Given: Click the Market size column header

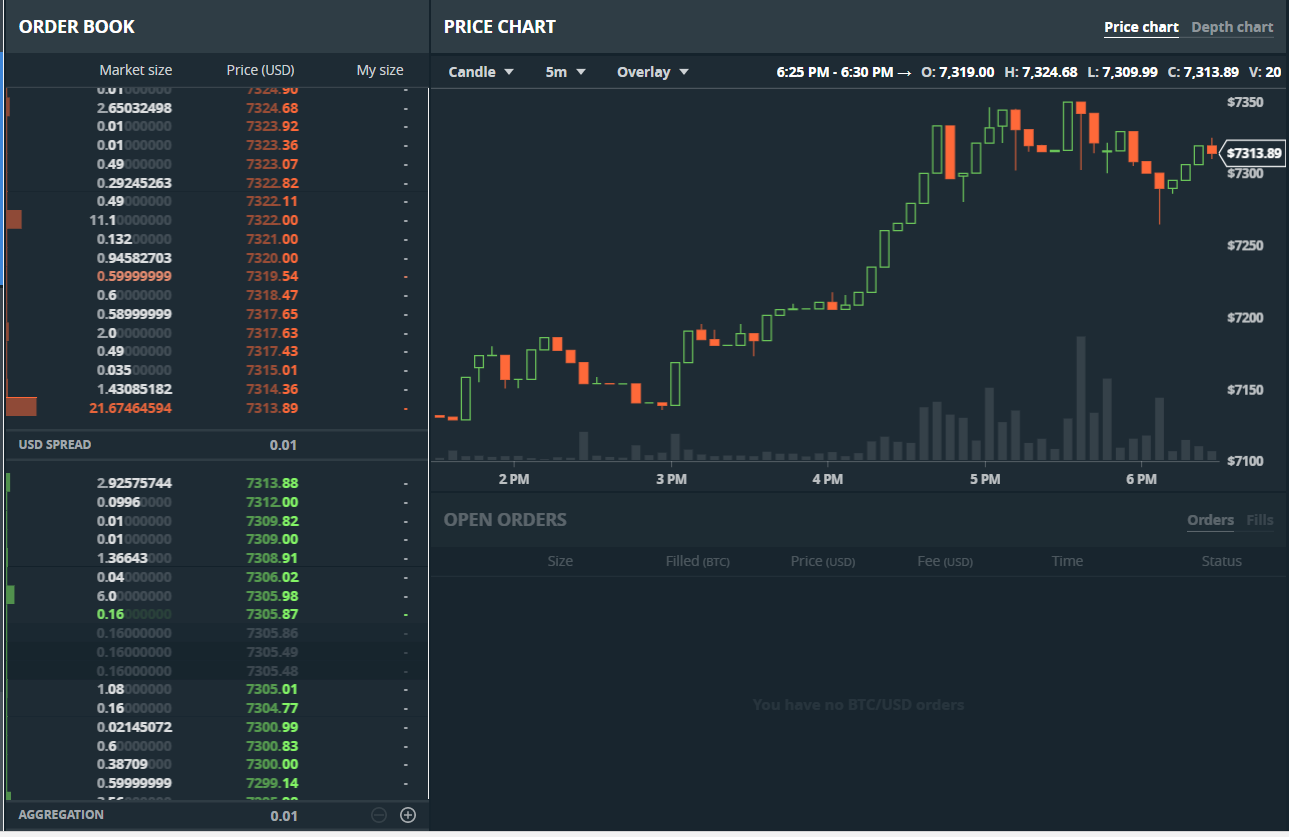Looking at the screenshot, I should point(135,70).
